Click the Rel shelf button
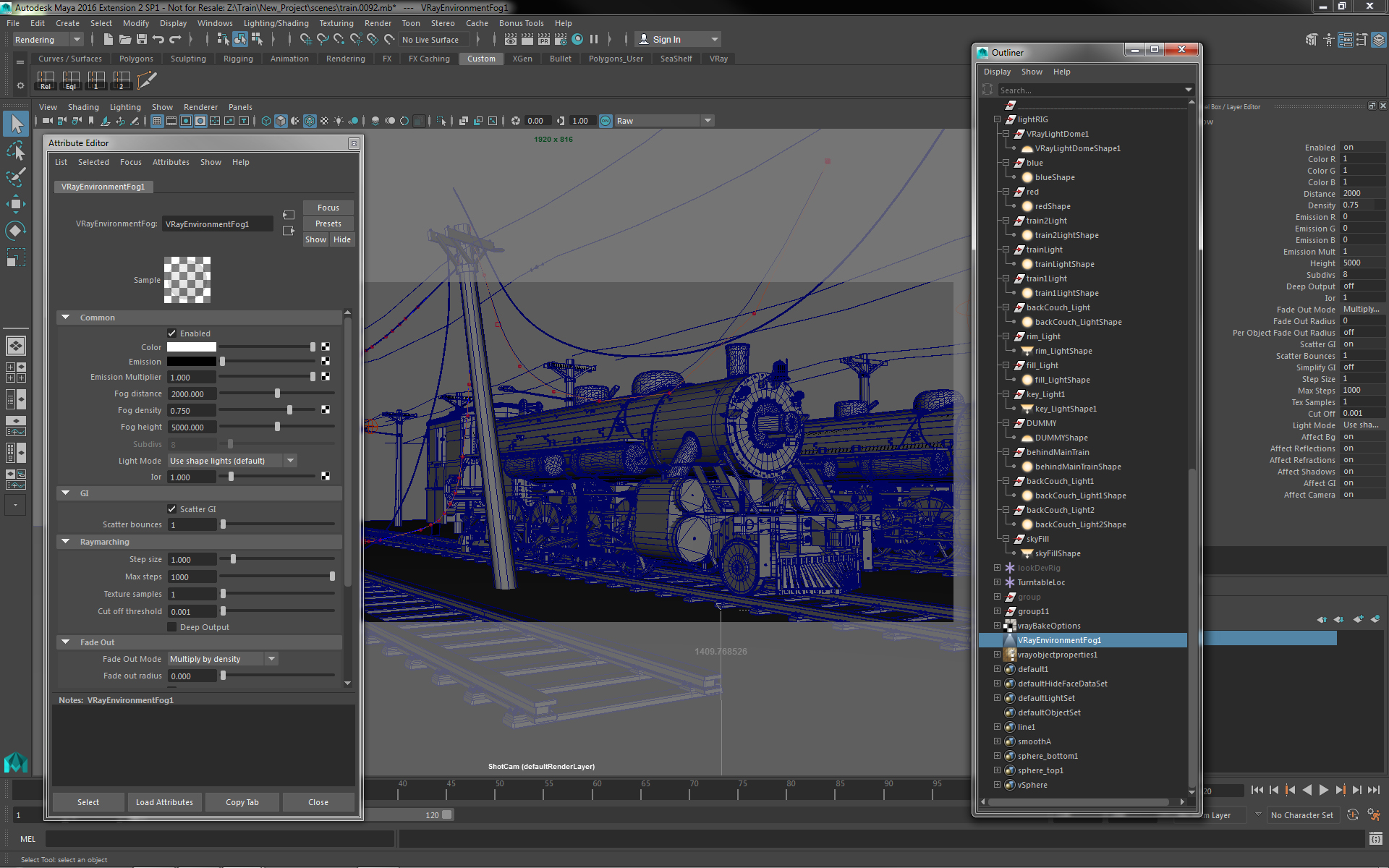The image size is (1389, 868). tap(46, 80)
